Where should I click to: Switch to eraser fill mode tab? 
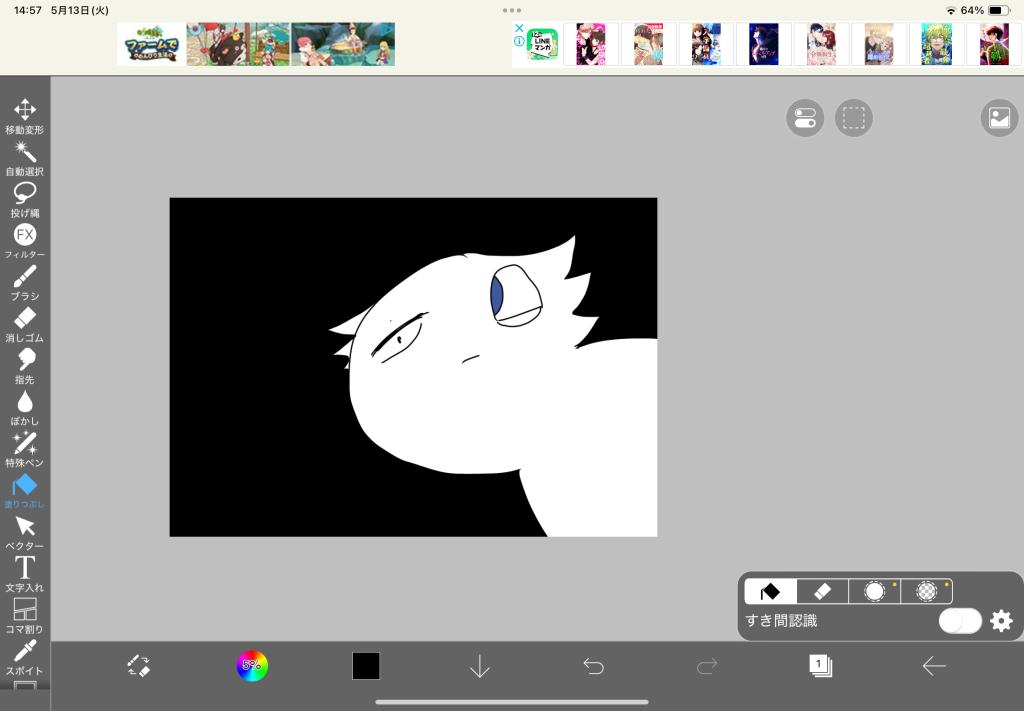[822, 591]
